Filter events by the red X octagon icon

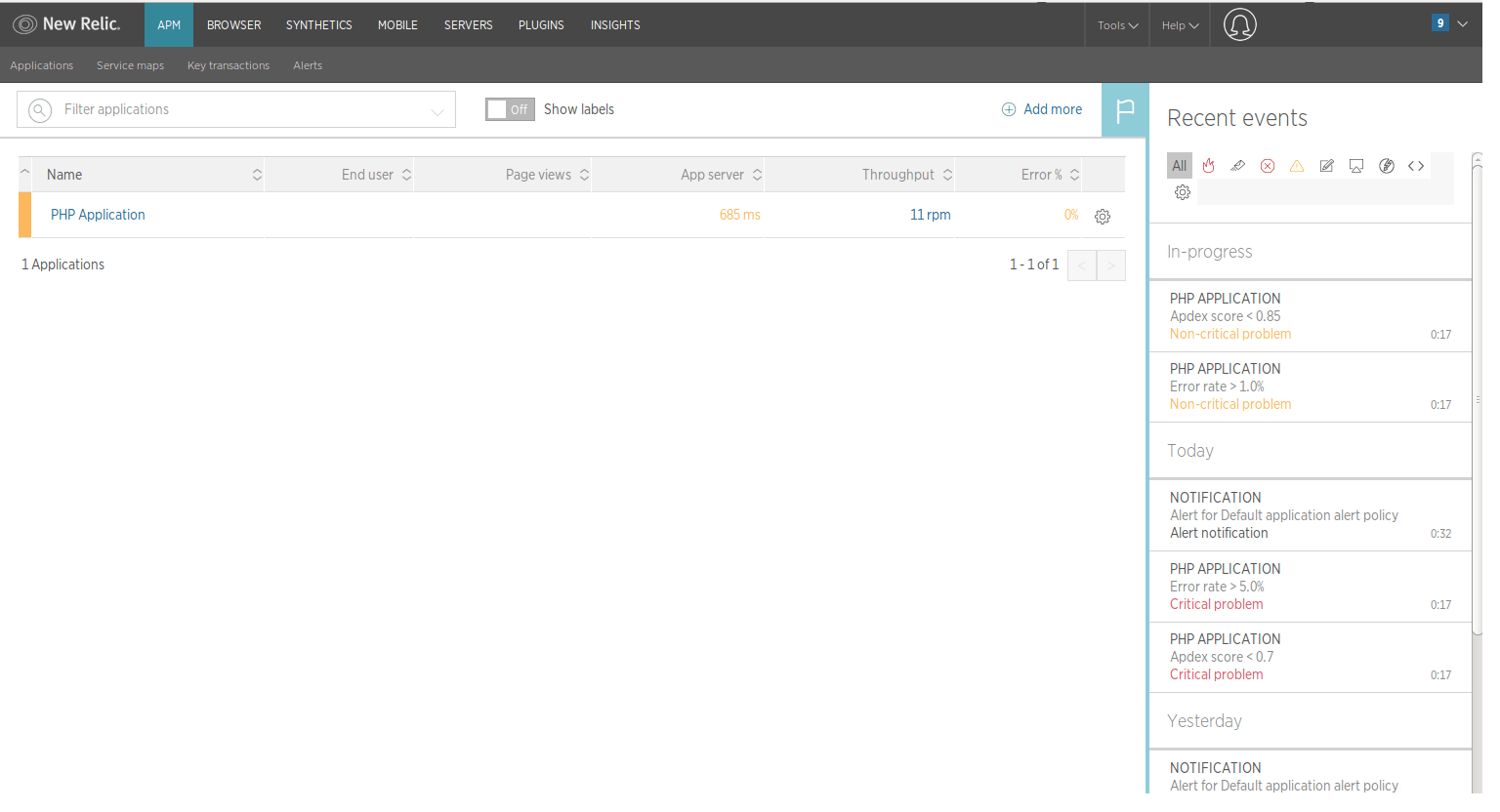click(x=1268, y=166)
